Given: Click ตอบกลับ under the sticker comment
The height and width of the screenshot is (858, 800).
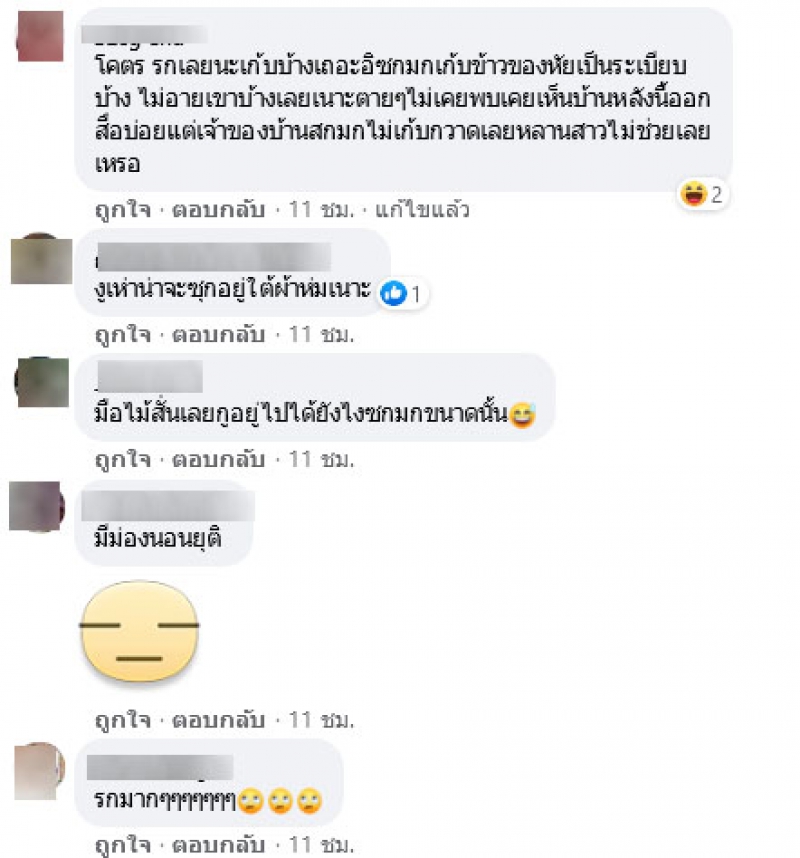Looking at the screenshot, I should (218, 720).
